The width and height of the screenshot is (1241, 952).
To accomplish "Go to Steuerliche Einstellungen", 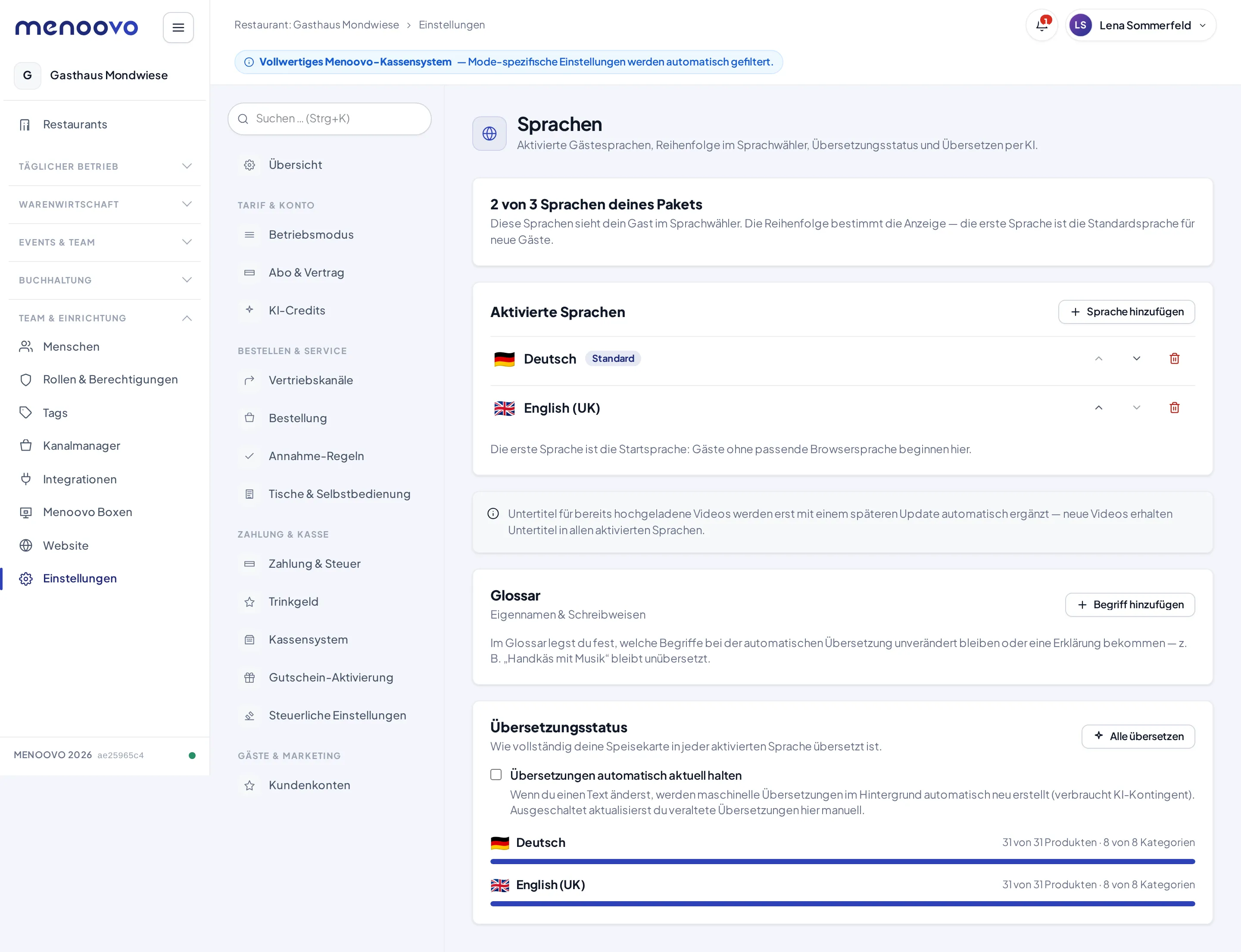I will 329,716.
